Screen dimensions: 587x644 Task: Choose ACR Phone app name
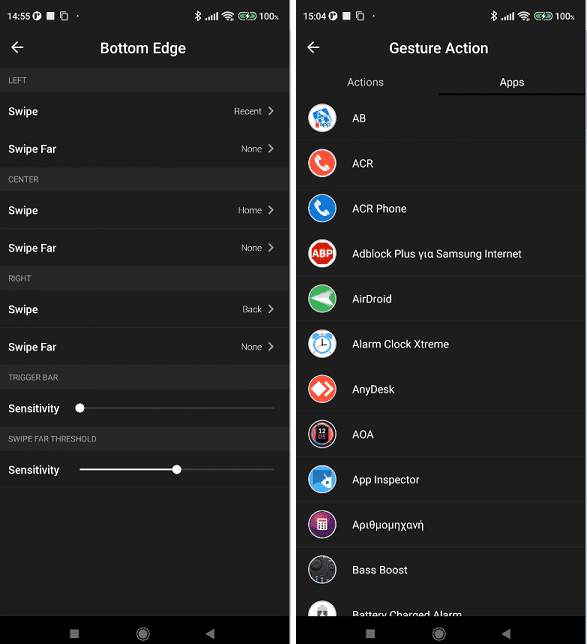(379, 209)
